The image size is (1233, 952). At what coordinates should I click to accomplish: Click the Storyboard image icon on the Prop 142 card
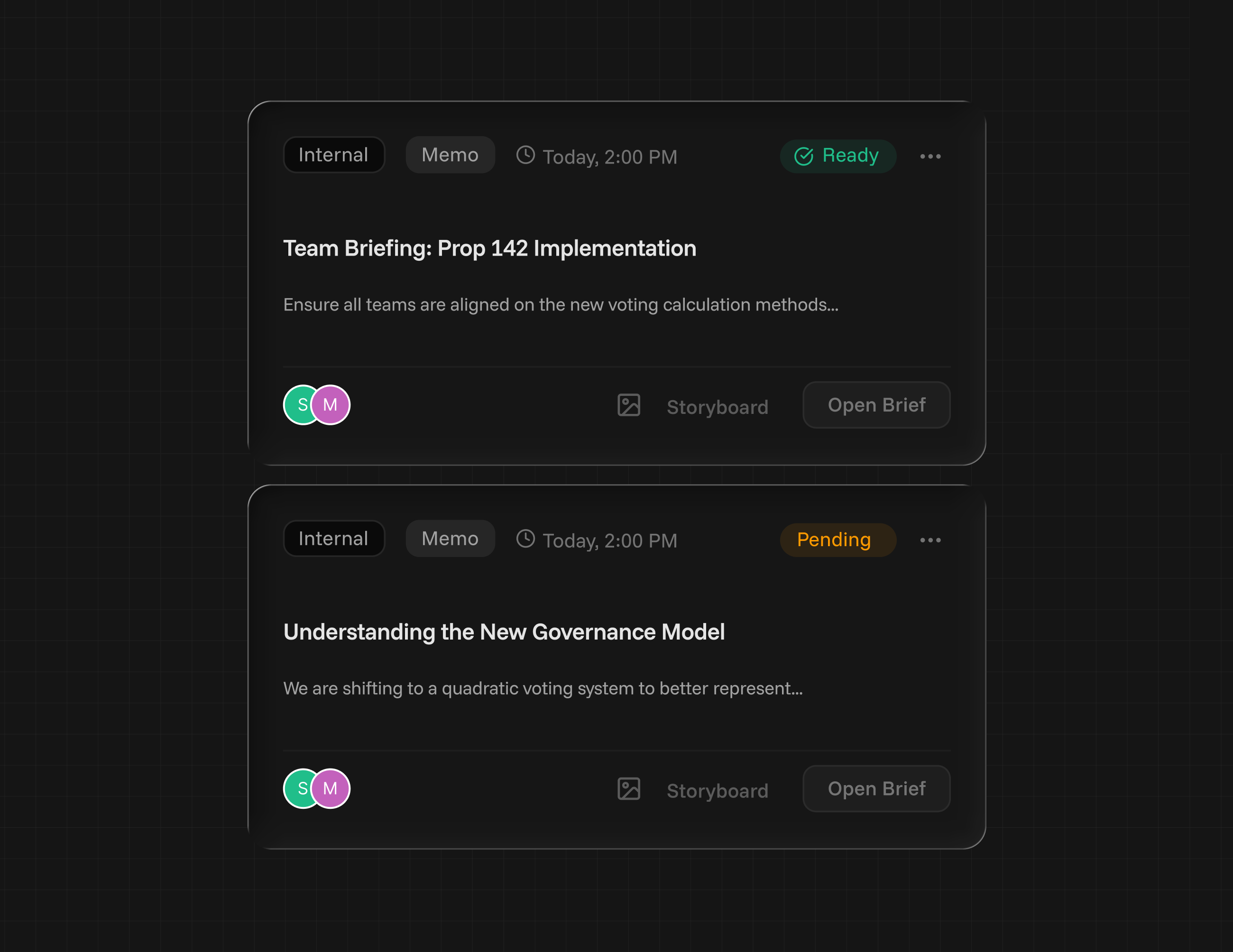coord(628,405)
